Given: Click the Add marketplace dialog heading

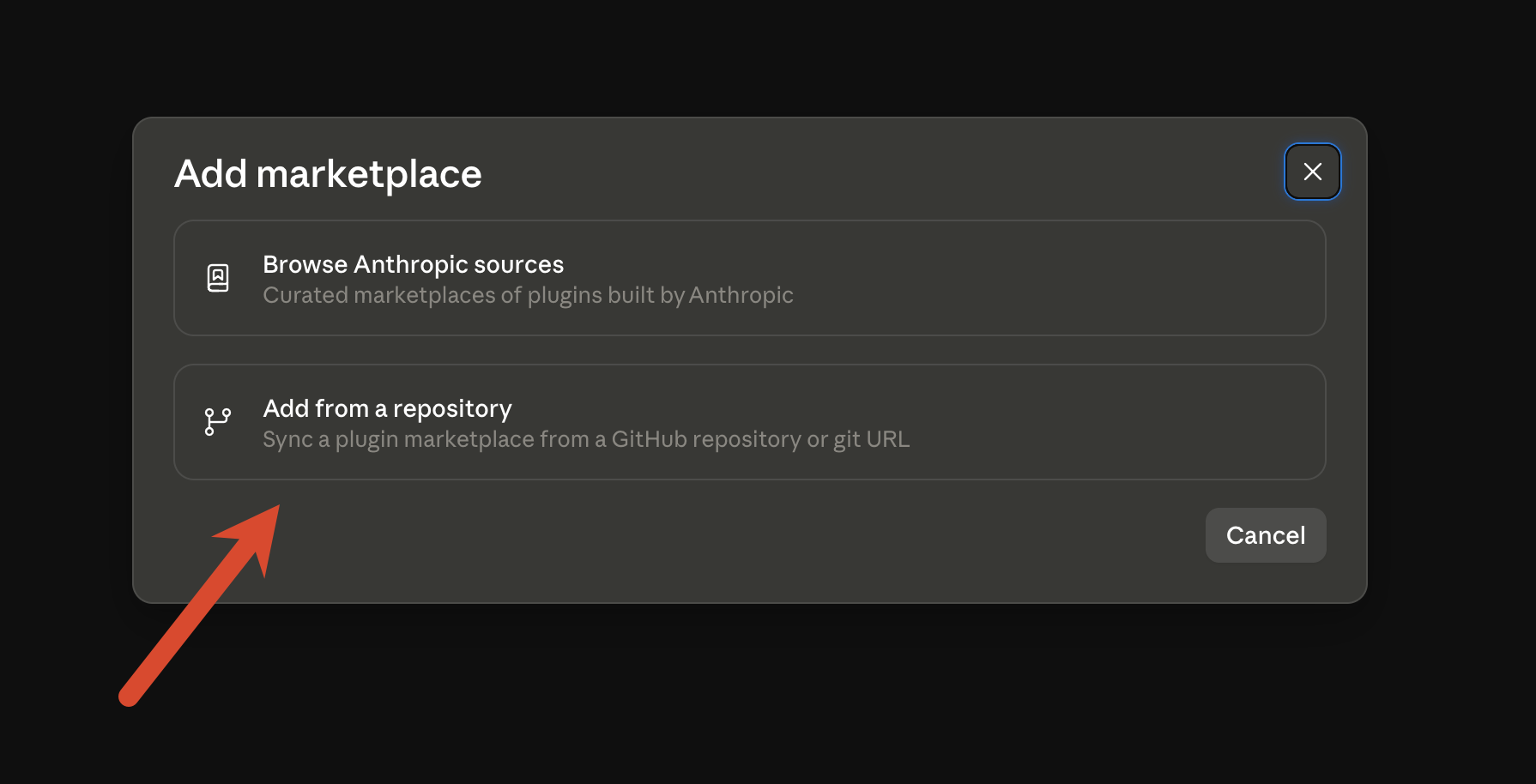Looking at the screenshot, I should pos(328,174).
